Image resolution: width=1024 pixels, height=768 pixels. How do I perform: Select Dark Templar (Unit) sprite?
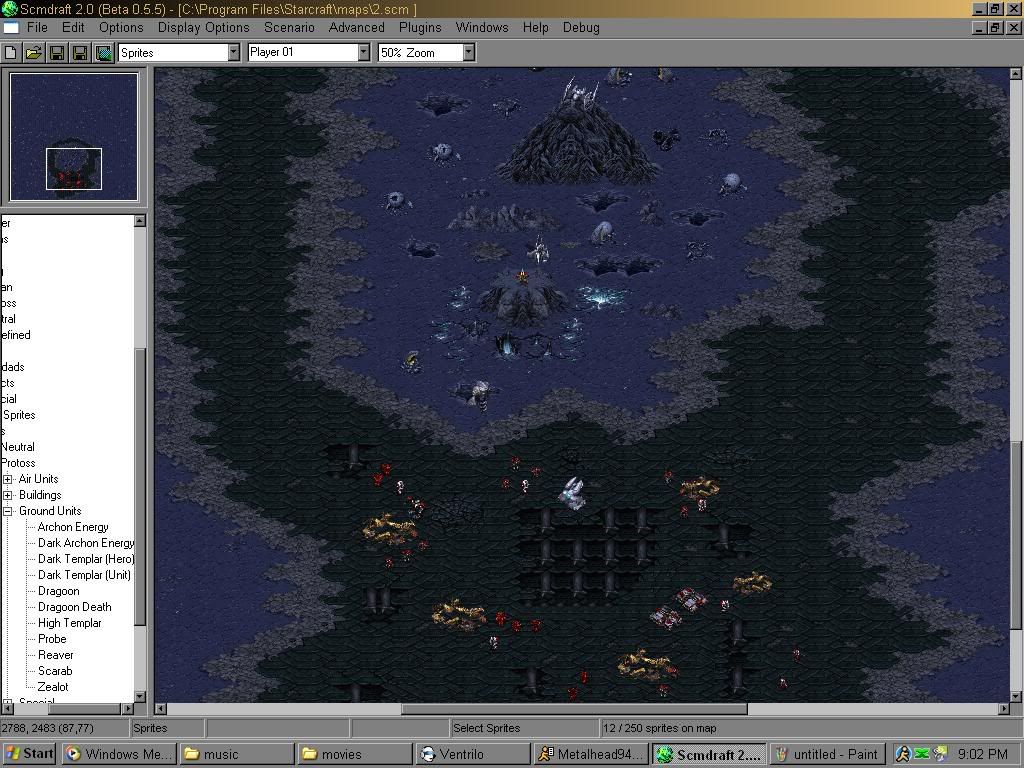(84, 575)
